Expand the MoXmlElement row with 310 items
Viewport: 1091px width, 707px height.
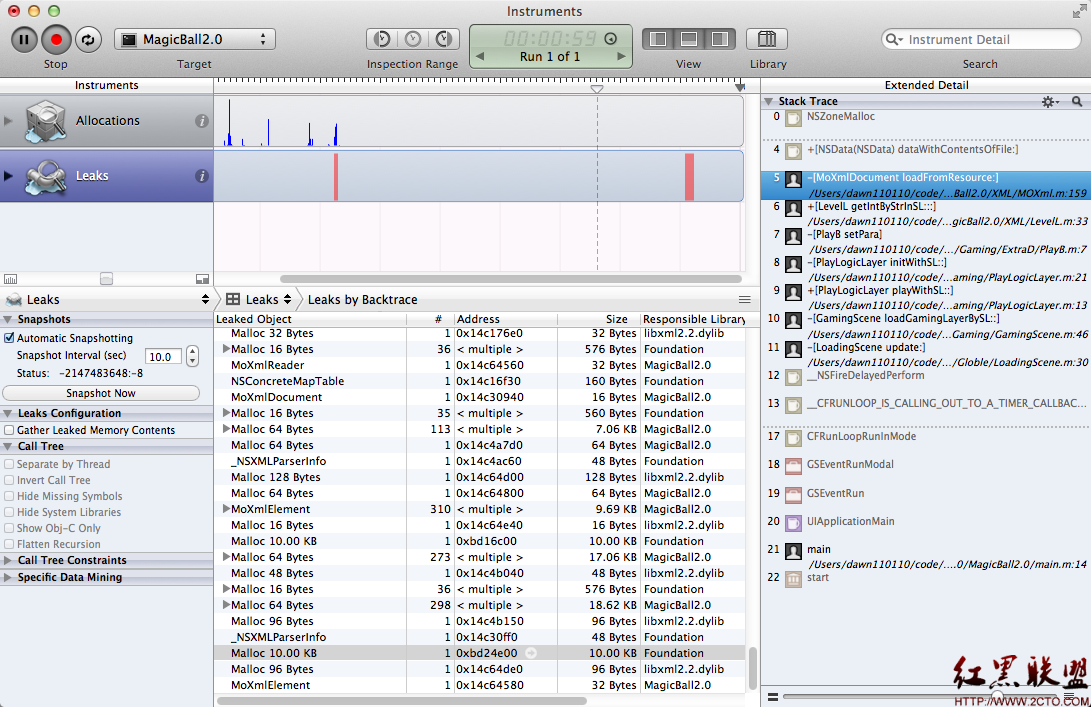226,509
